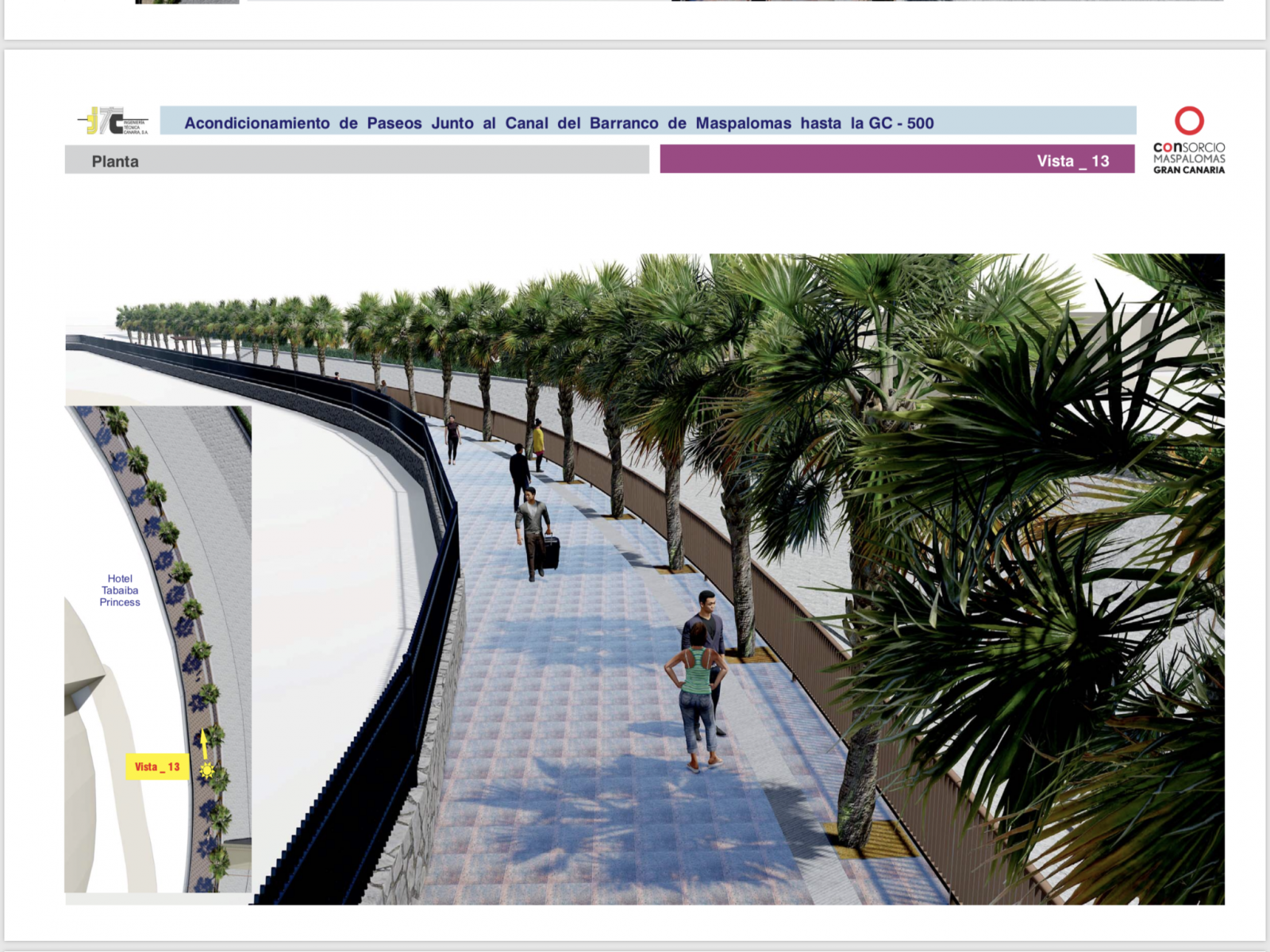Click the blue project title banner
Image resolution: width=1270 pixels, height=952 pixels.
[x=647, y=121]
